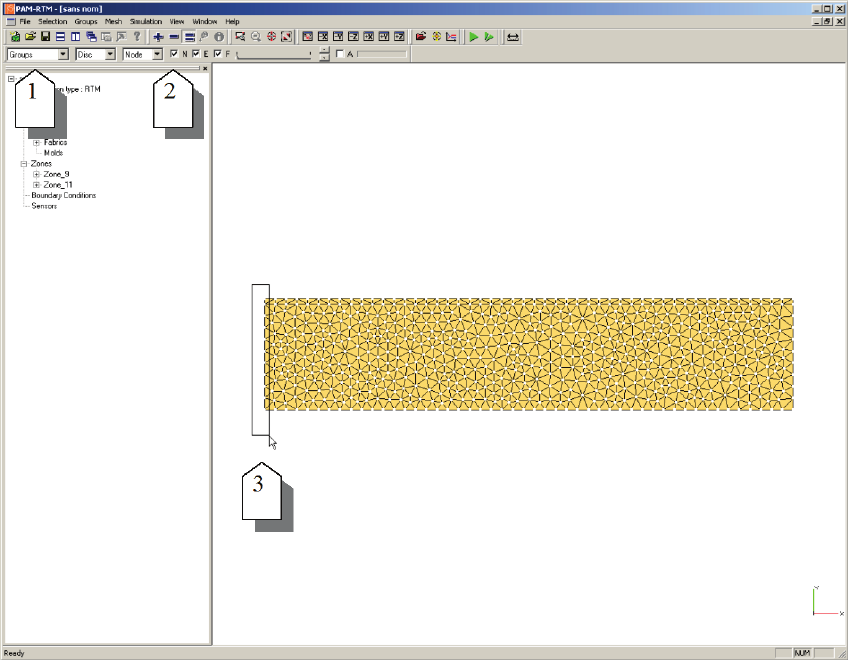
Task: Select the zoom window box icon
Action: 240,37
